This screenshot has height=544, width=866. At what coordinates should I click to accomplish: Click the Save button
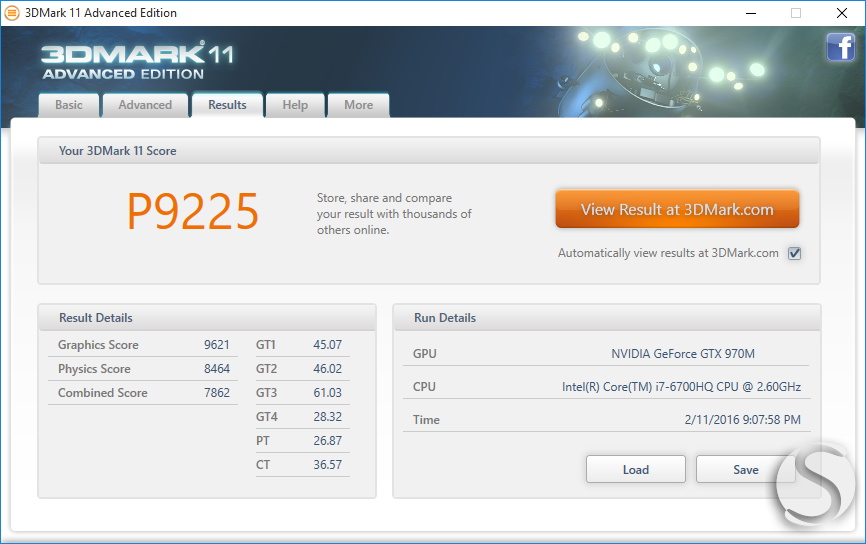tap(746, 469)
